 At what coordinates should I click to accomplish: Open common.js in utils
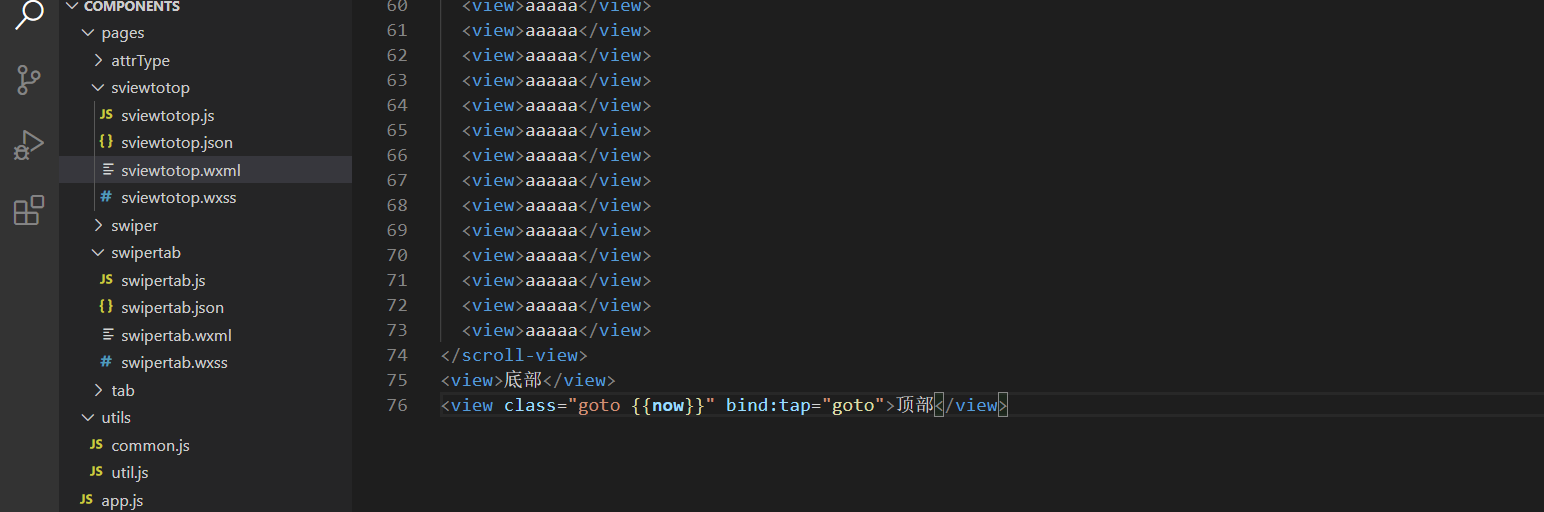coord(150,445)
